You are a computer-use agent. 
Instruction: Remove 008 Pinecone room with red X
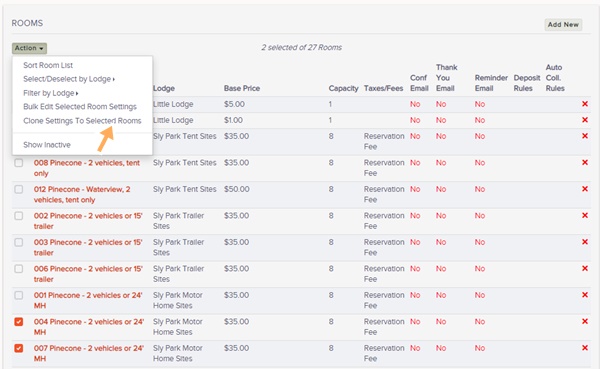(x=585, y=162)
